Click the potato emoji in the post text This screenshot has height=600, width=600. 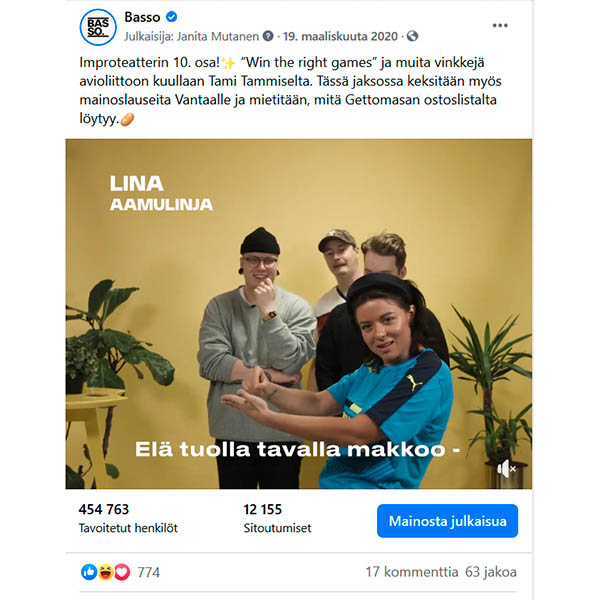127,119
